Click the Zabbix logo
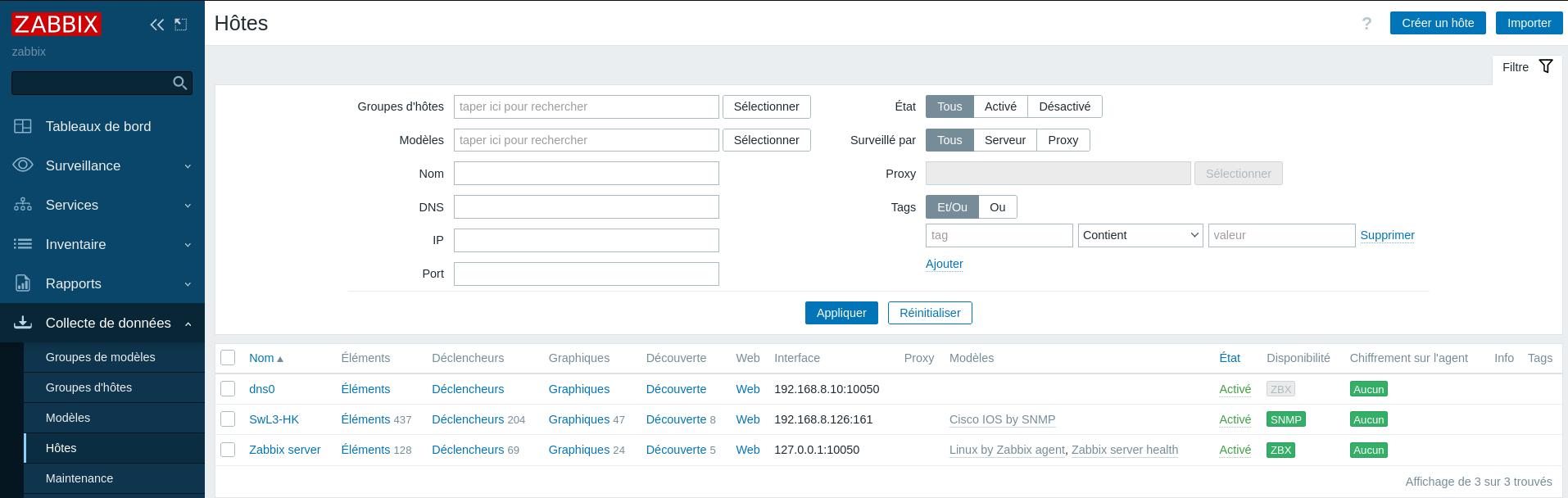Viewport: 1568px width, 498px height. [56, 25]
